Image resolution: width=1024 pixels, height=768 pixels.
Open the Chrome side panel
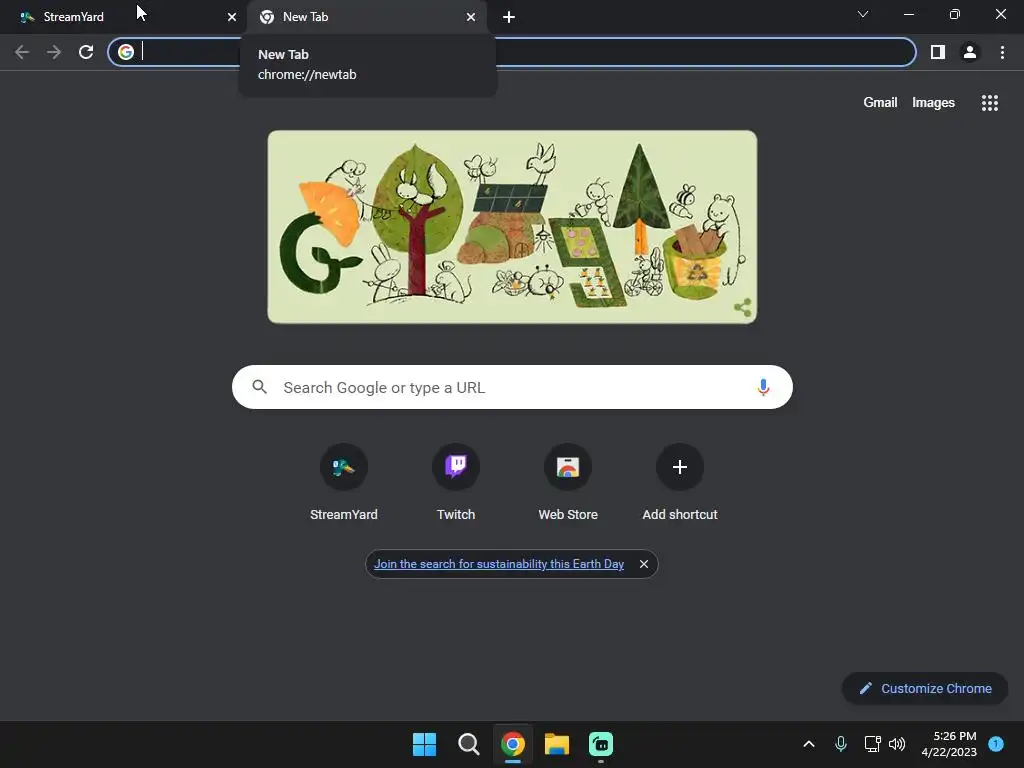pos(937,52)
